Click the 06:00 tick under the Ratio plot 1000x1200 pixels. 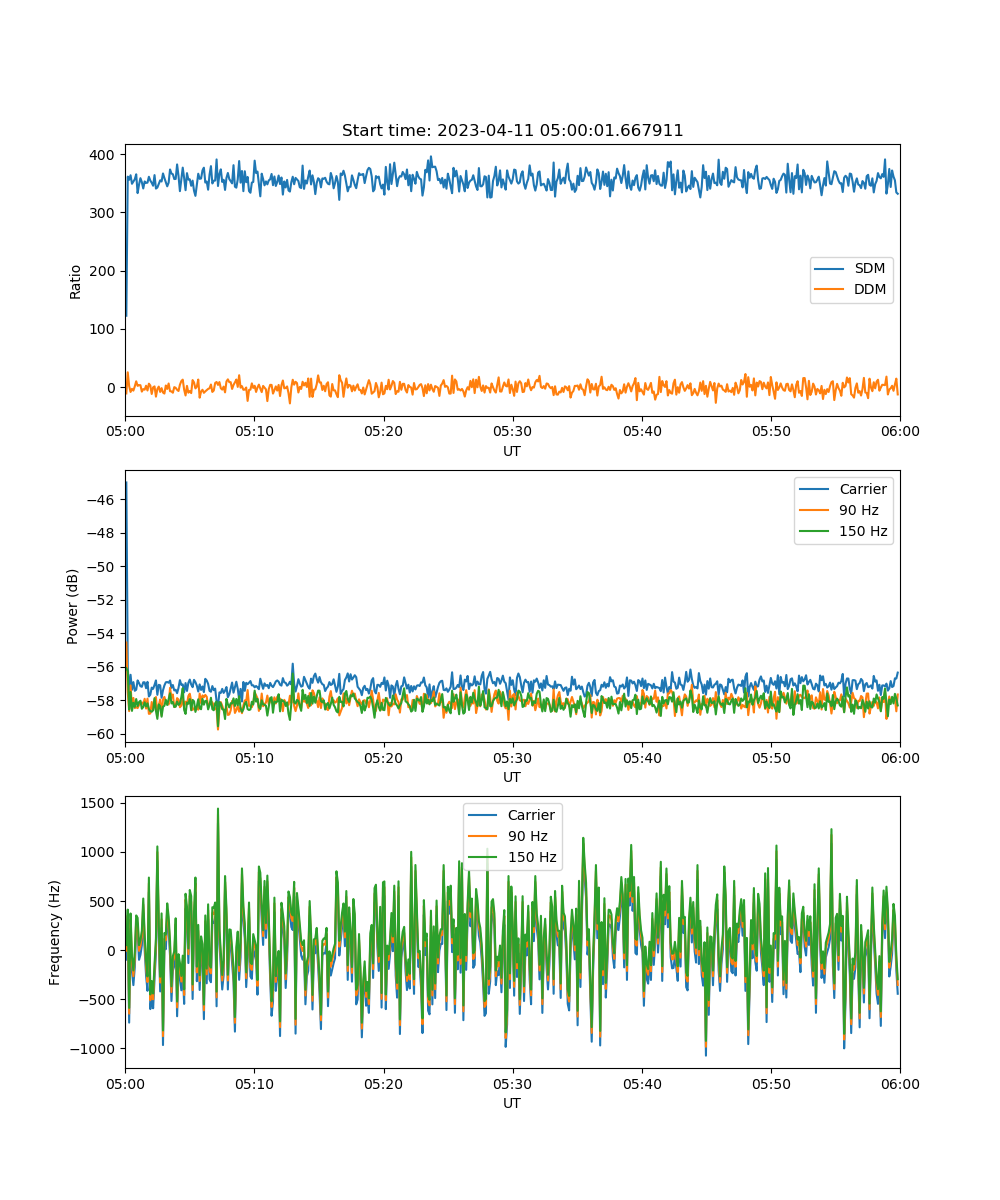899,431
